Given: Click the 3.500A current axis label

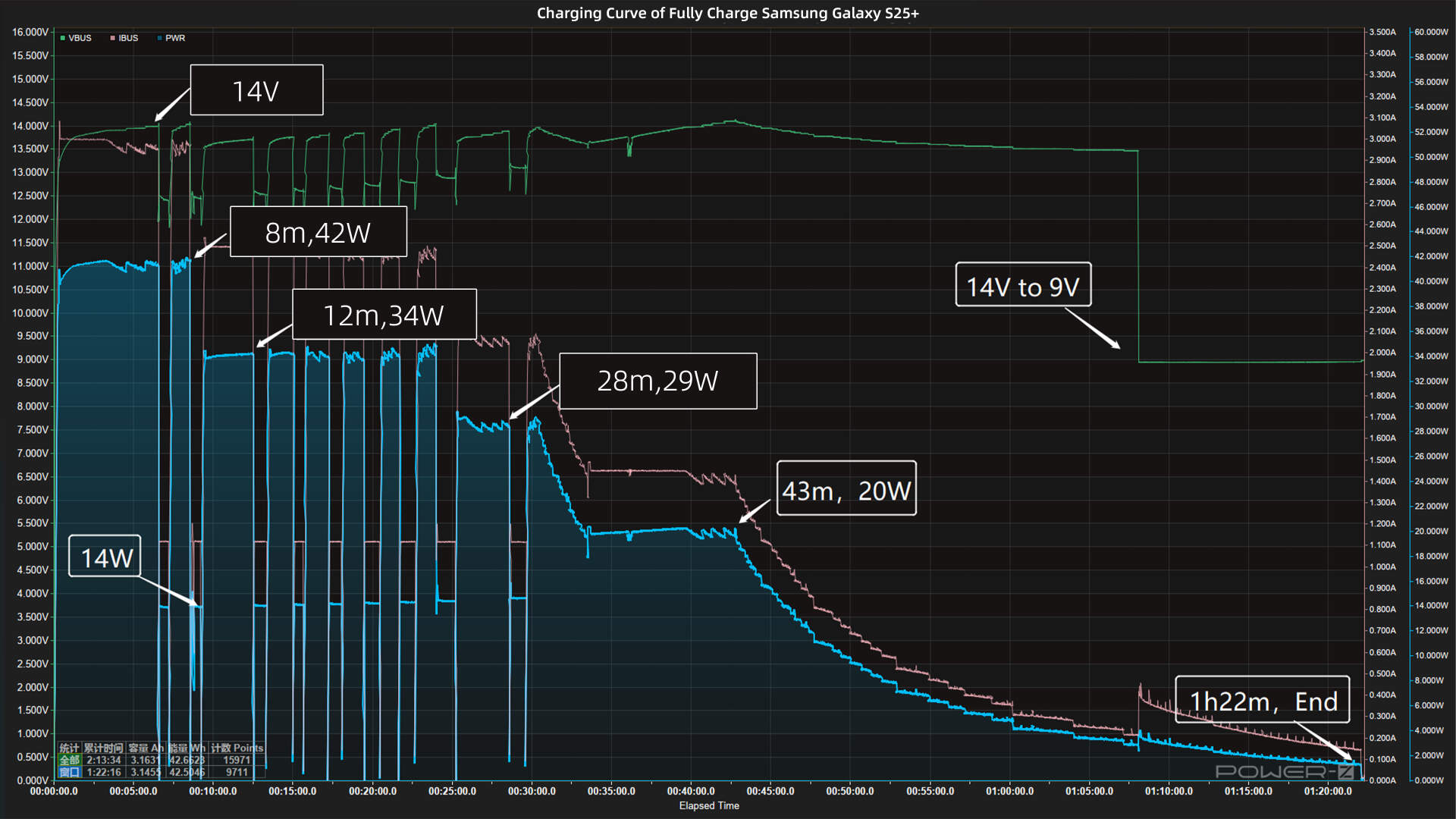Looking at the screenshot, I should click(x=1382, y=32).
